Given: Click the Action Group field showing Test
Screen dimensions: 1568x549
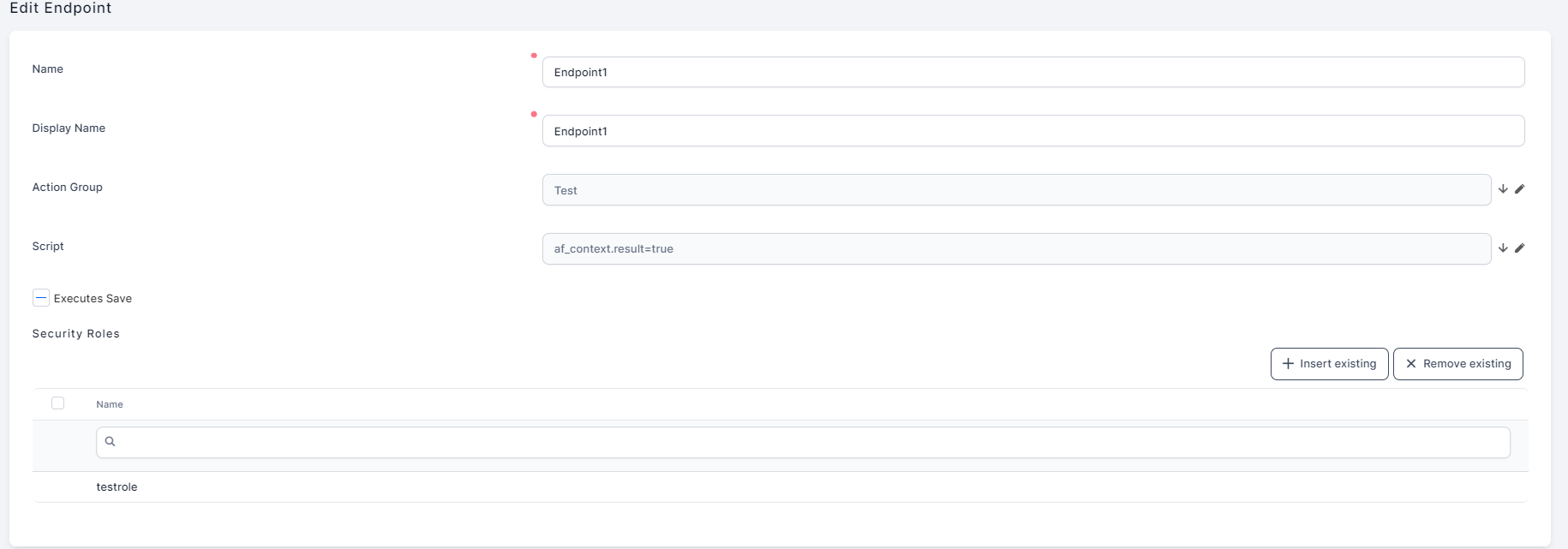Looking at the screenshot, I should 1015,190.
